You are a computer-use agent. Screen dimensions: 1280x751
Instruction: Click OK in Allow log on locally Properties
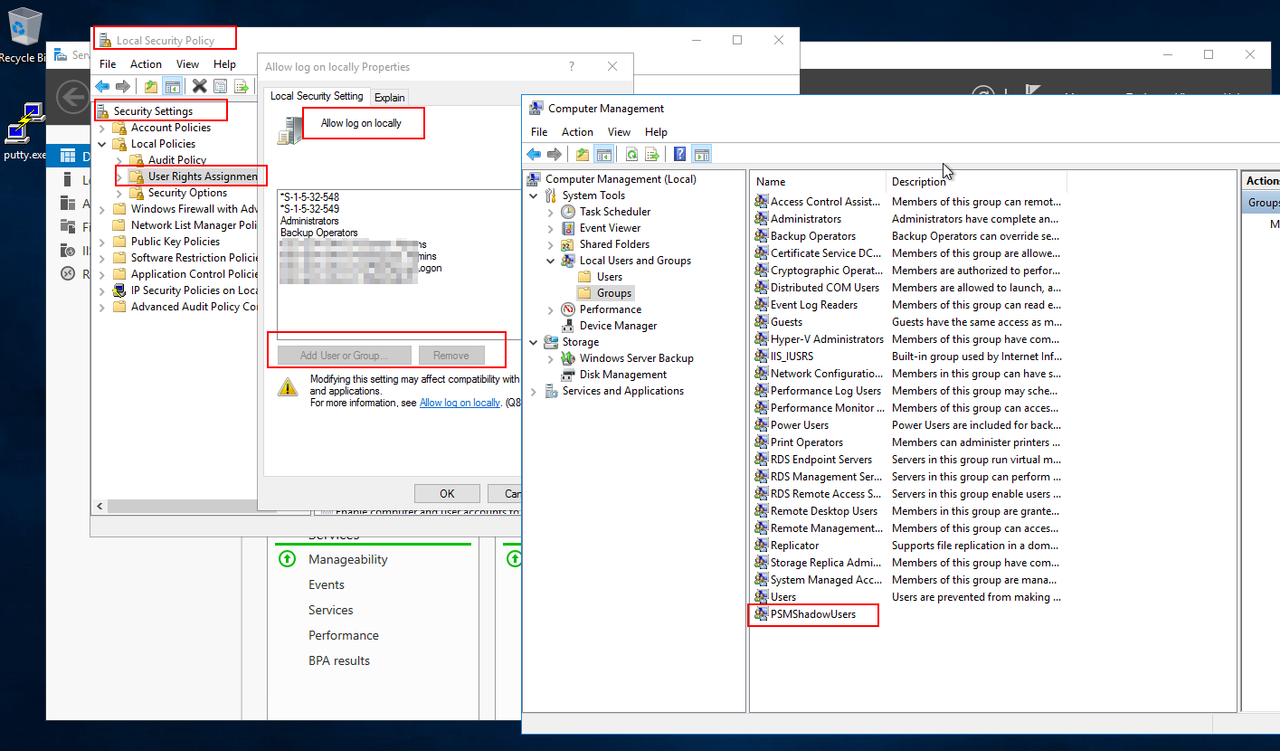click(447, 493)
